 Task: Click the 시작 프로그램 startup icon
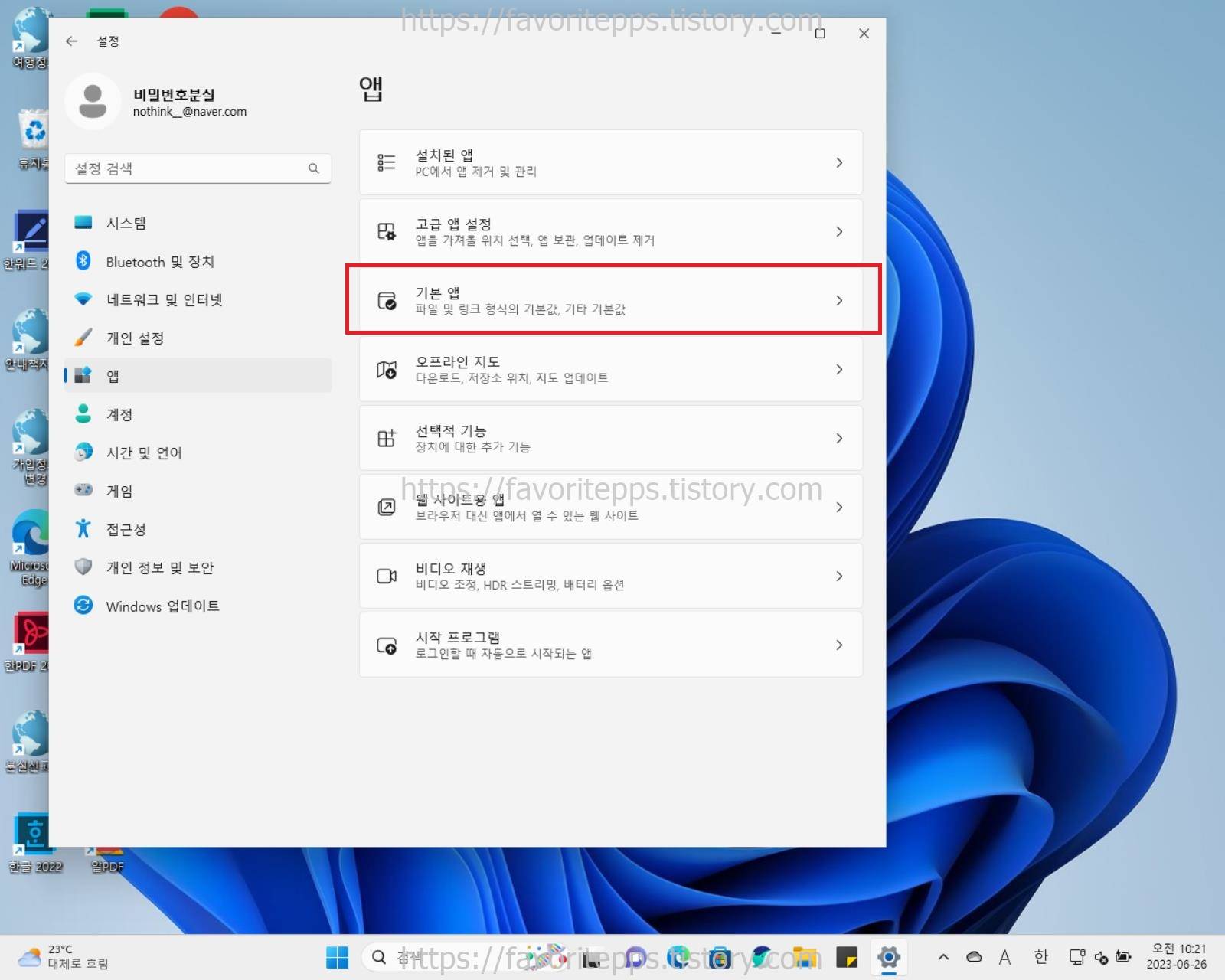(x=387, y=645)
